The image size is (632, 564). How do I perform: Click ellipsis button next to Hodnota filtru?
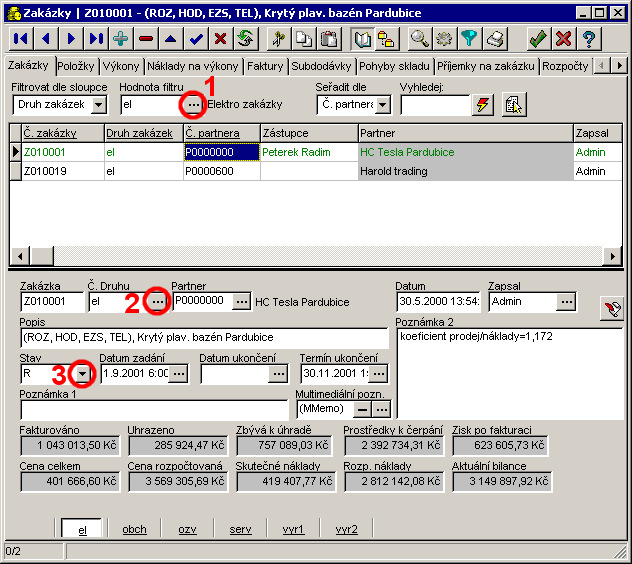pyautogui.click(x=192, y=104)
